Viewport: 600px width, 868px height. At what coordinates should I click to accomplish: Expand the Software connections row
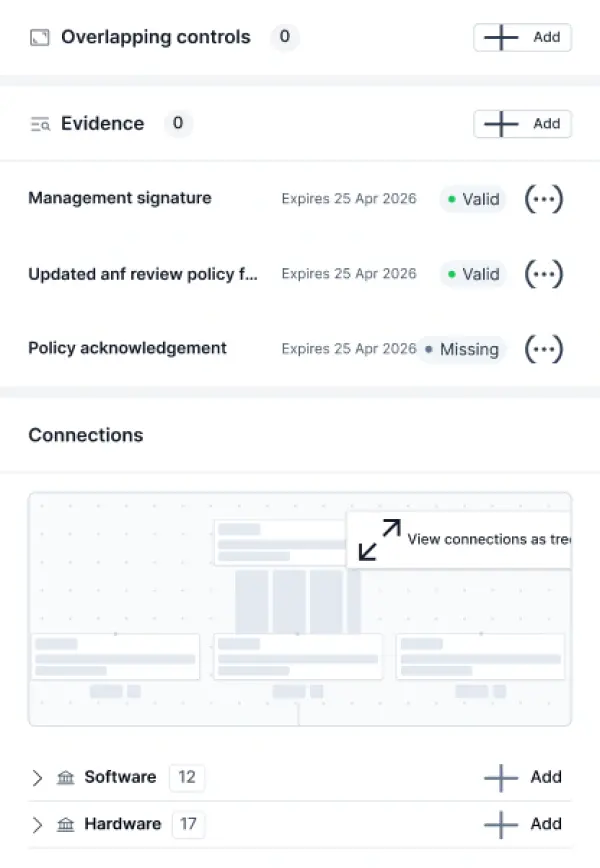coord(37,777)
